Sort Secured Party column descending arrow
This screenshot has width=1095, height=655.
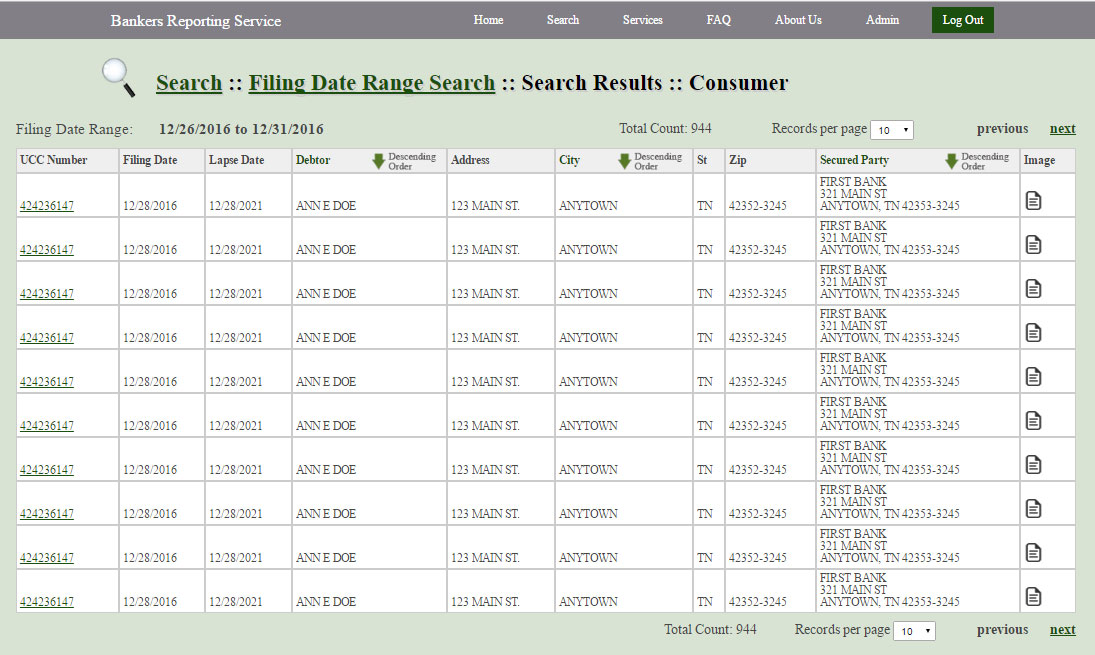coord(951,161)
